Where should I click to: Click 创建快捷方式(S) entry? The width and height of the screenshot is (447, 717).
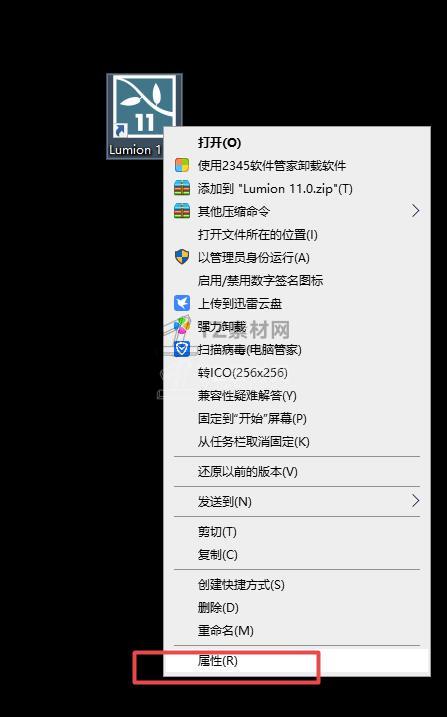pyautogui.click(x=297, y=584)
